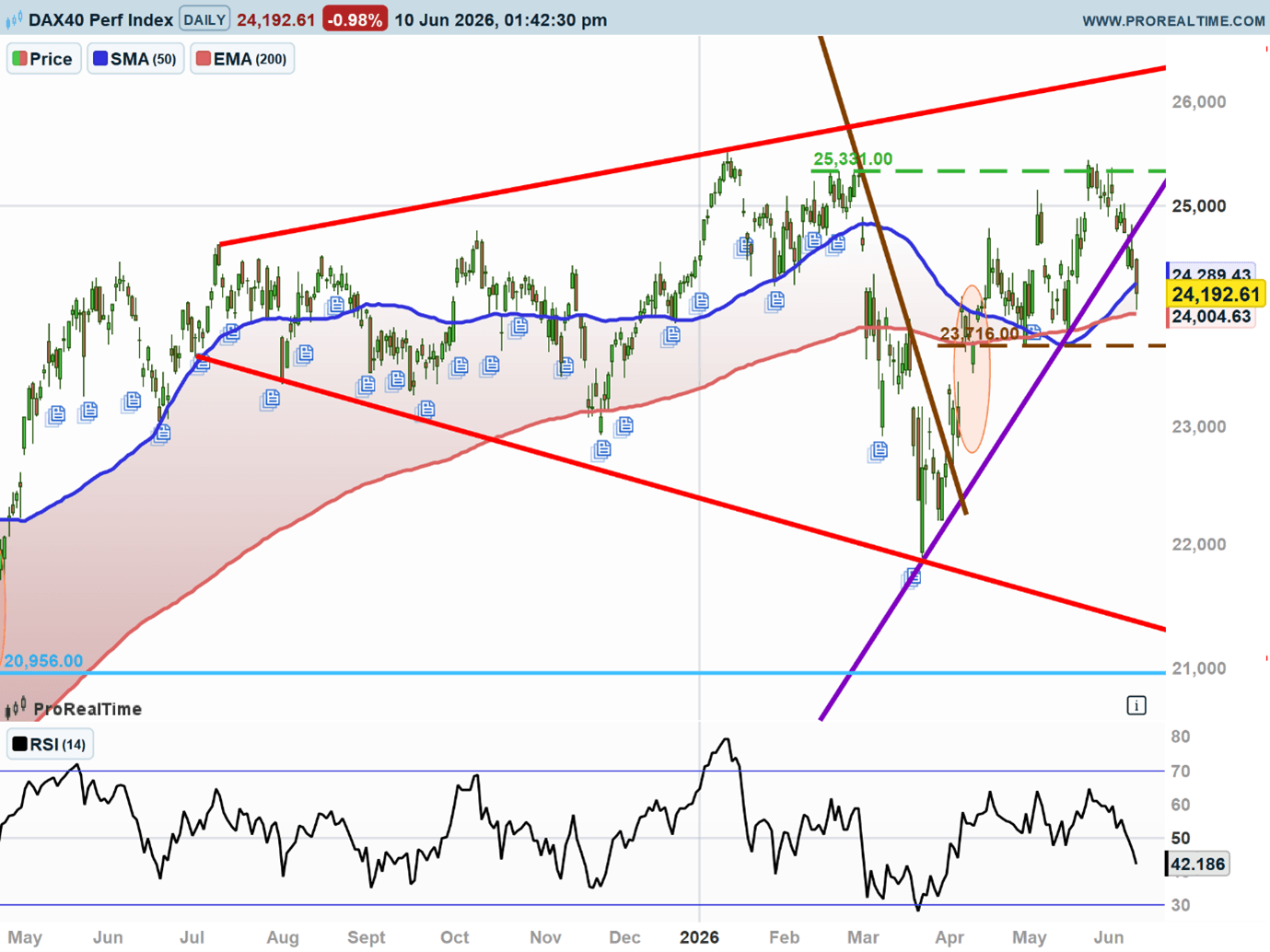Screen dimensions: 1270x952
Task: Select the 24,004.63 EMA value tag
Action: [1211, 317]
